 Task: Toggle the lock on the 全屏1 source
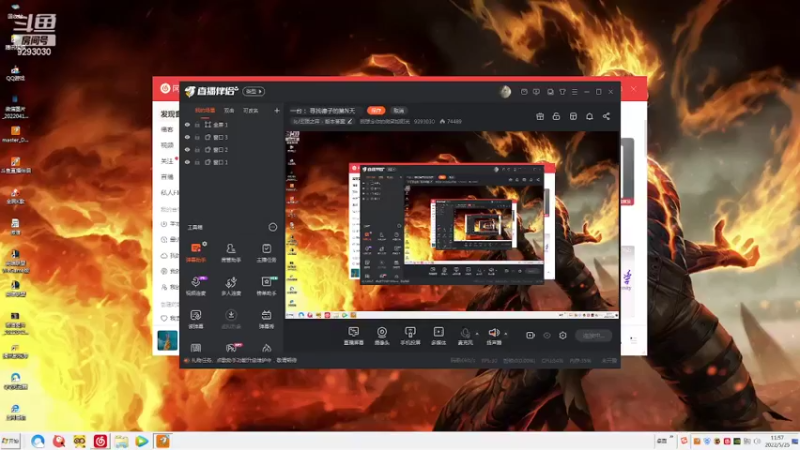pos(197,124)
